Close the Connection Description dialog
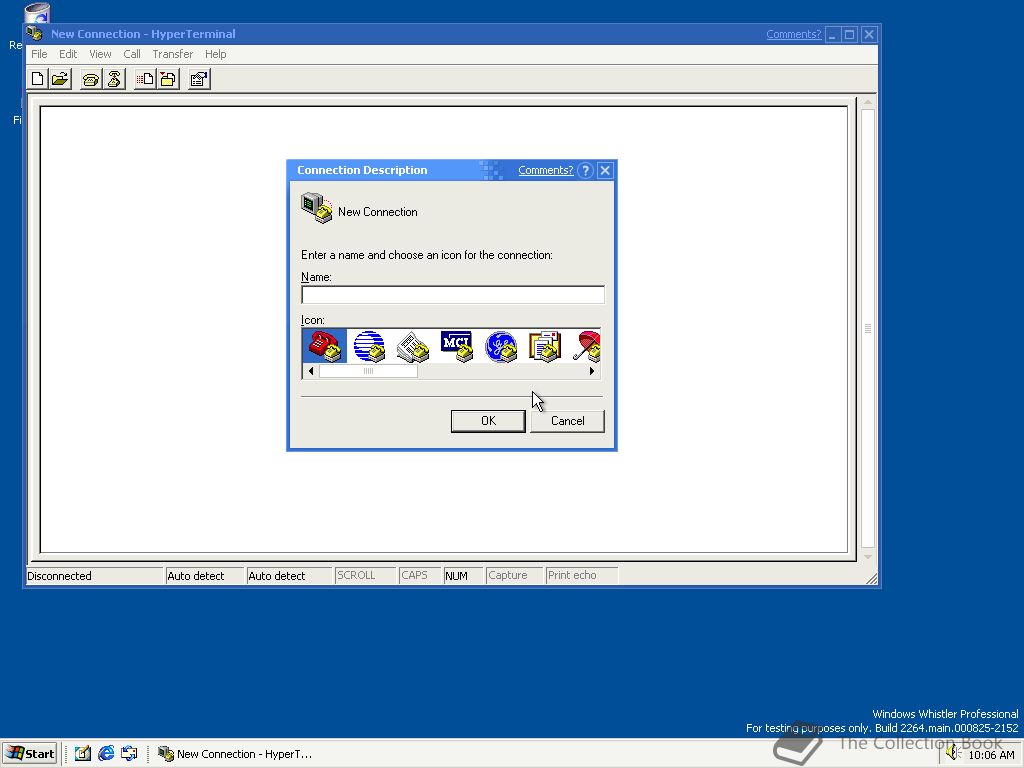This screenshot has height=768, width=1024. click(605, 170)
